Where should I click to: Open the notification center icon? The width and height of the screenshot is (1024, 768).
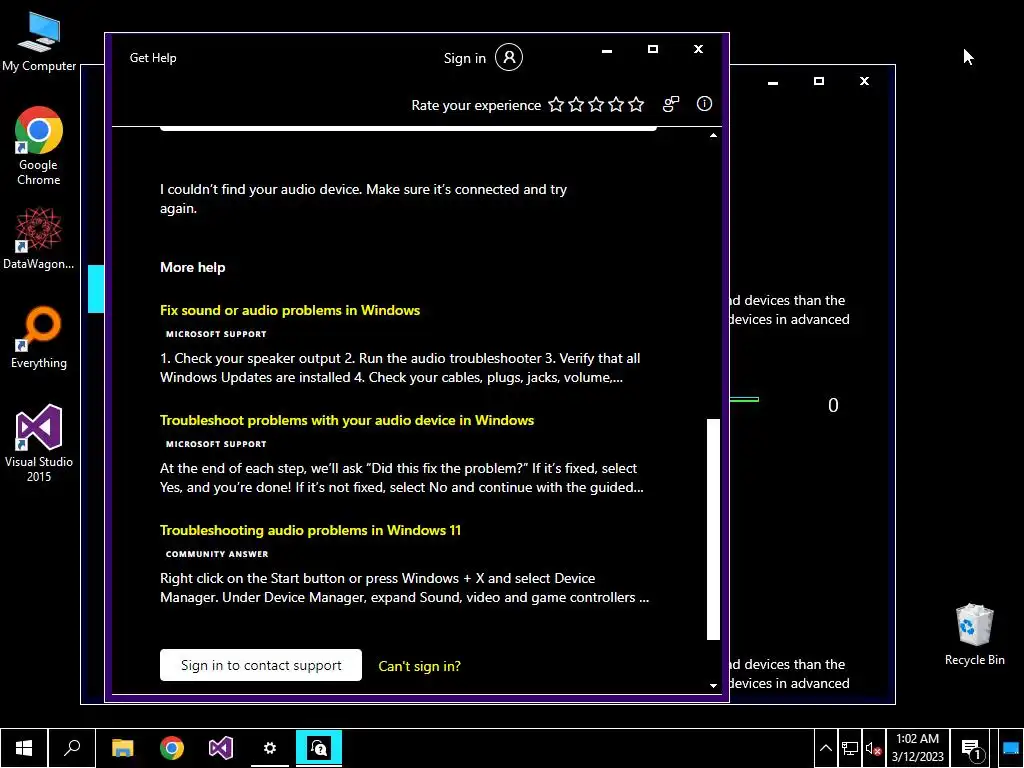click(972, 749)
